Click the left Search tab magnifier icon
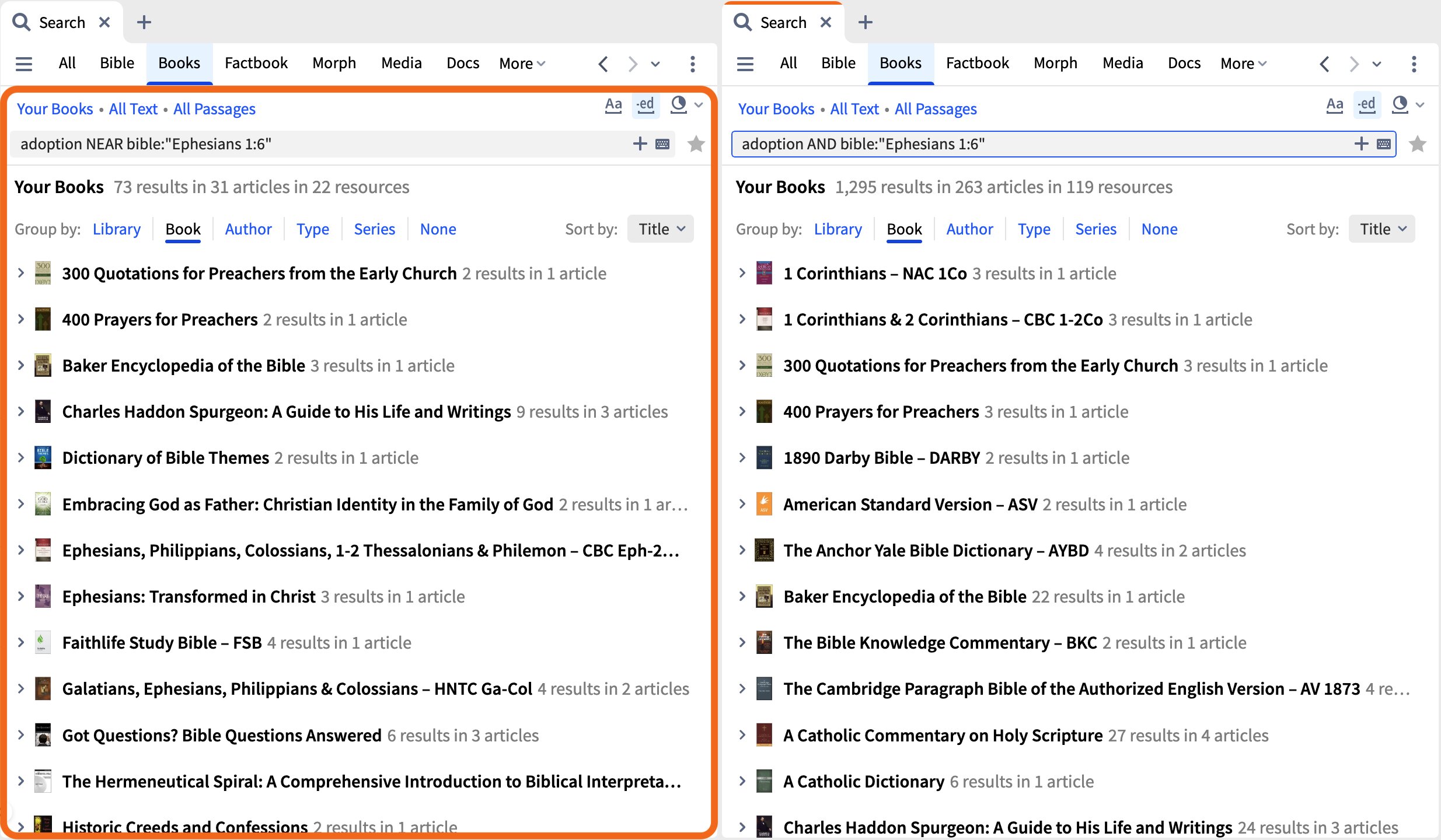 (22, 22)
